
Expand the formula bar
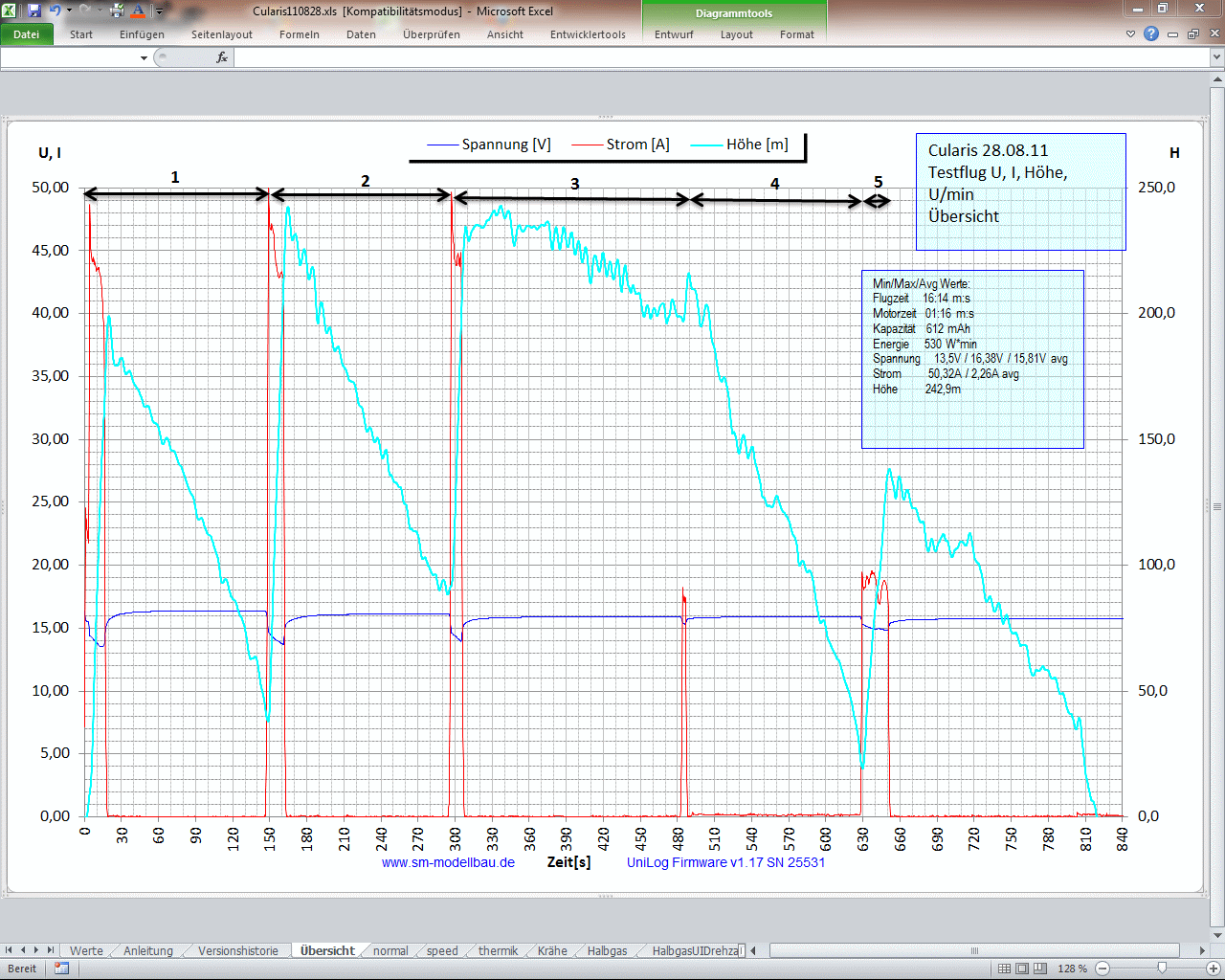click(1216, 57)
